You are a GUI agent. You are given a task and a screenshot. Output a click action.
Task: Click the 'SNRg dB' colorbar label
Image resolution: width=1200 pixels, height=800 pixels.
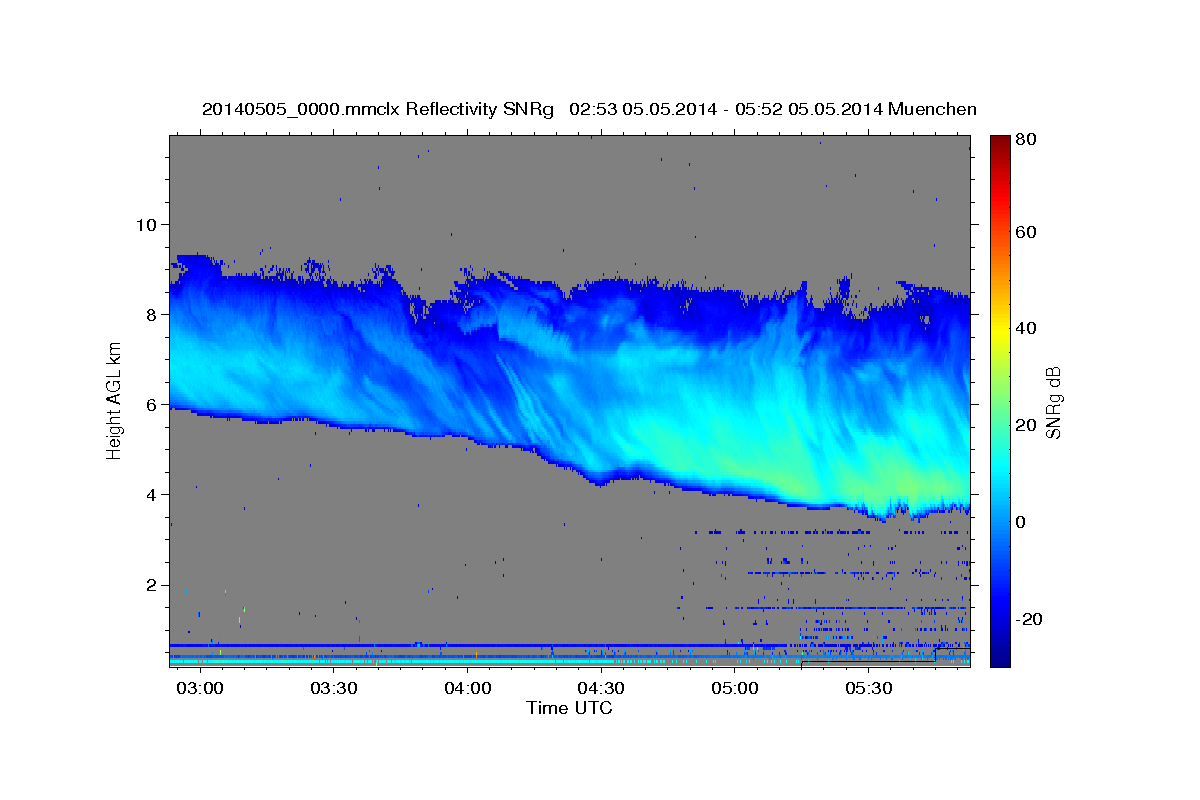[1053, 402]
